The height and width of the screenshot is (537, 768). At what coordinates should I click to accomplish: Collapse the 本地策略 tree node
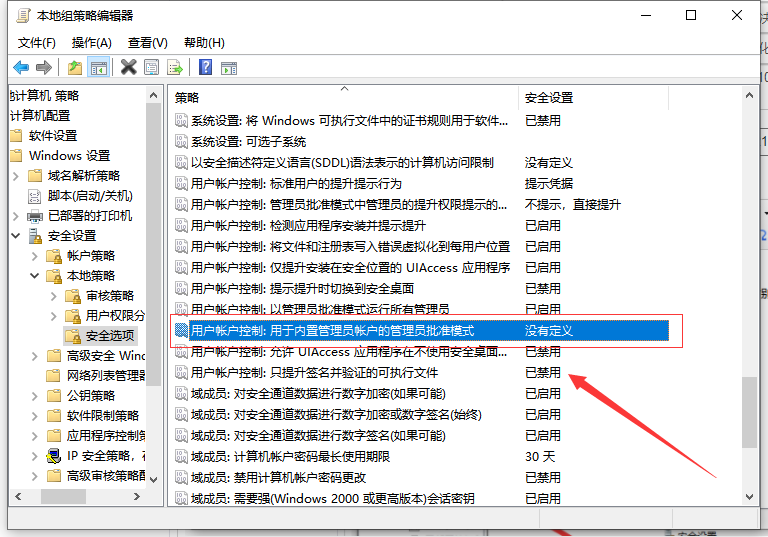point(35,276)
